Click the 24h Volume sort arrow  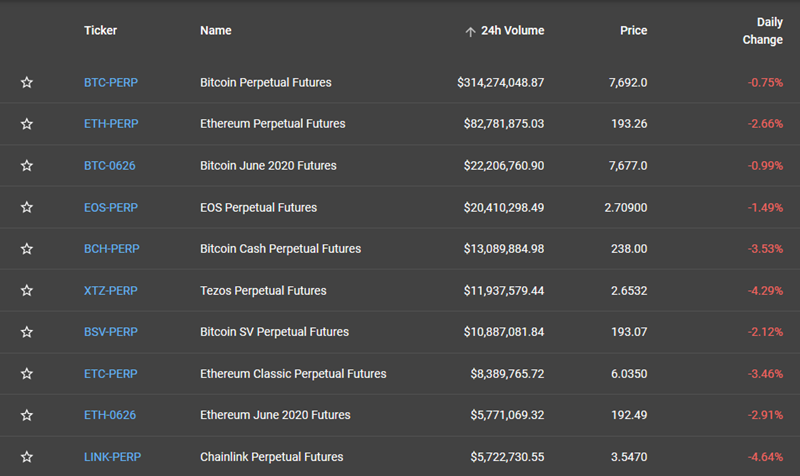pyautogui.click(x=470, y=32)
